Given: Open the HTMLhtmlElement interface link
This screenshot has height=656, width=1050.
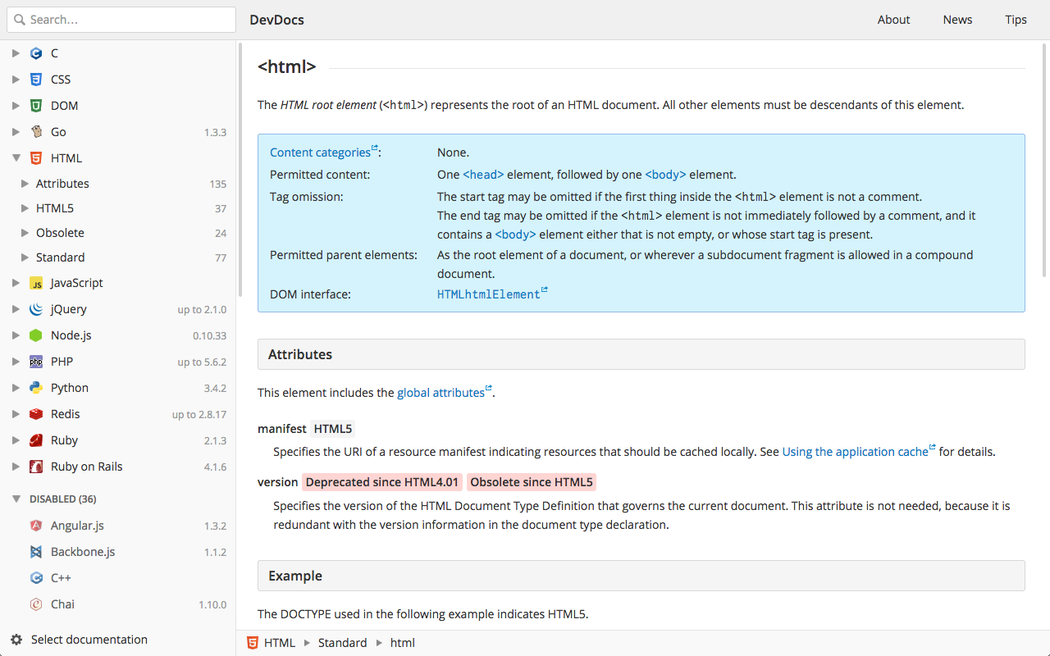Looking at the screenshot, I should click(x=488, y=295).
